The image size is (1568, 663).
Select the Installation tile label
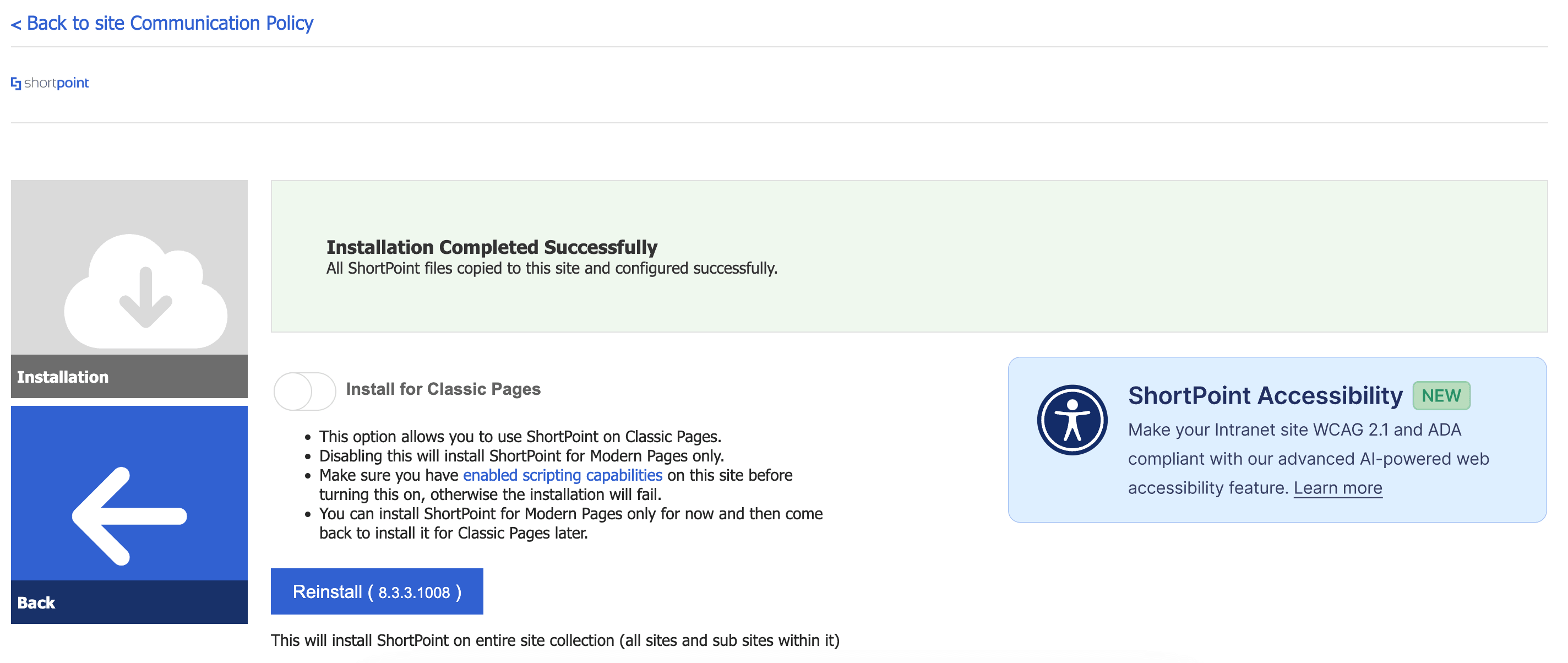coord(63,377)
